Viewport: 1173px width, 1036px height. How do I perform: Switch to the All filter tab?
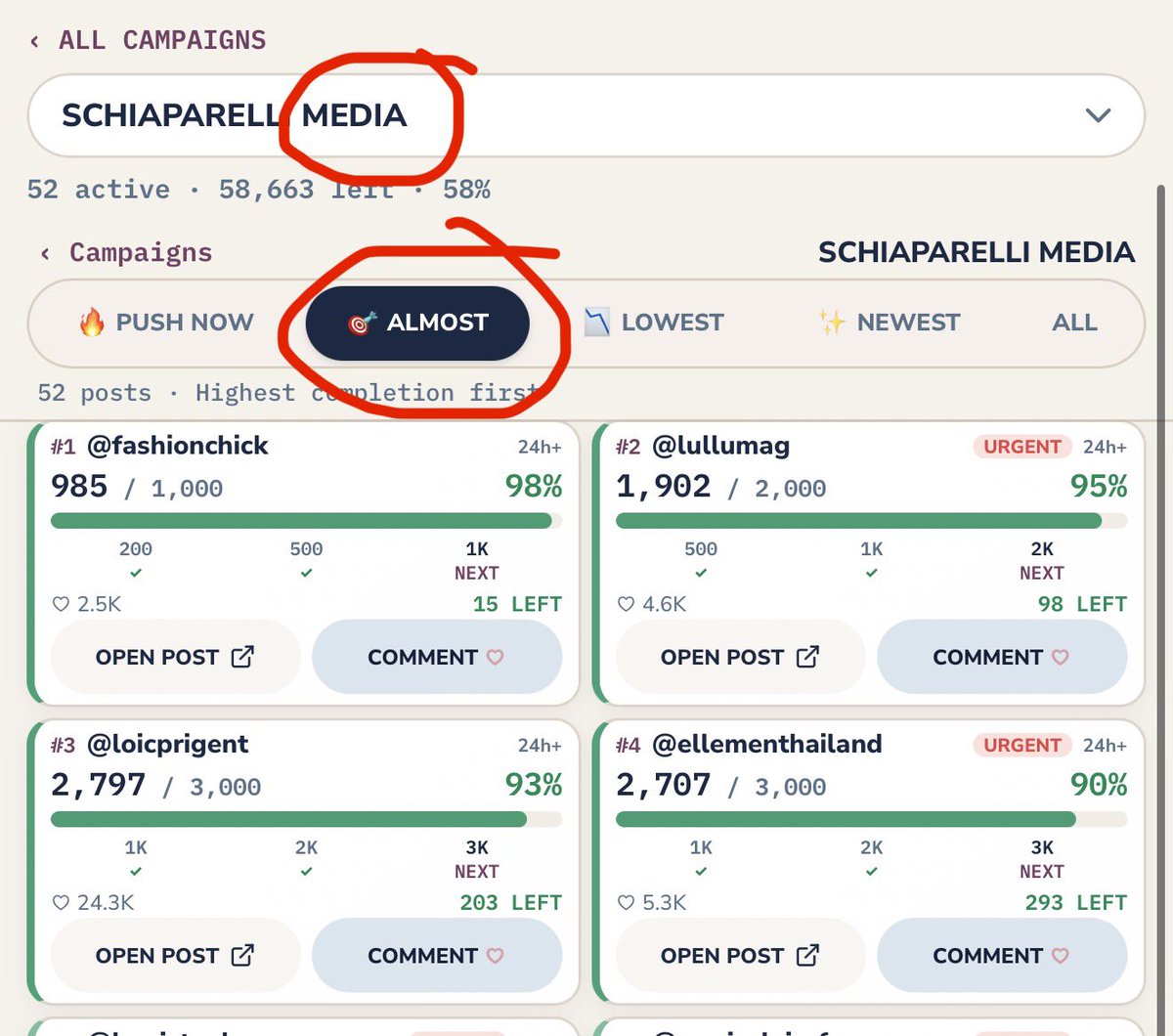coord(1074,322)
